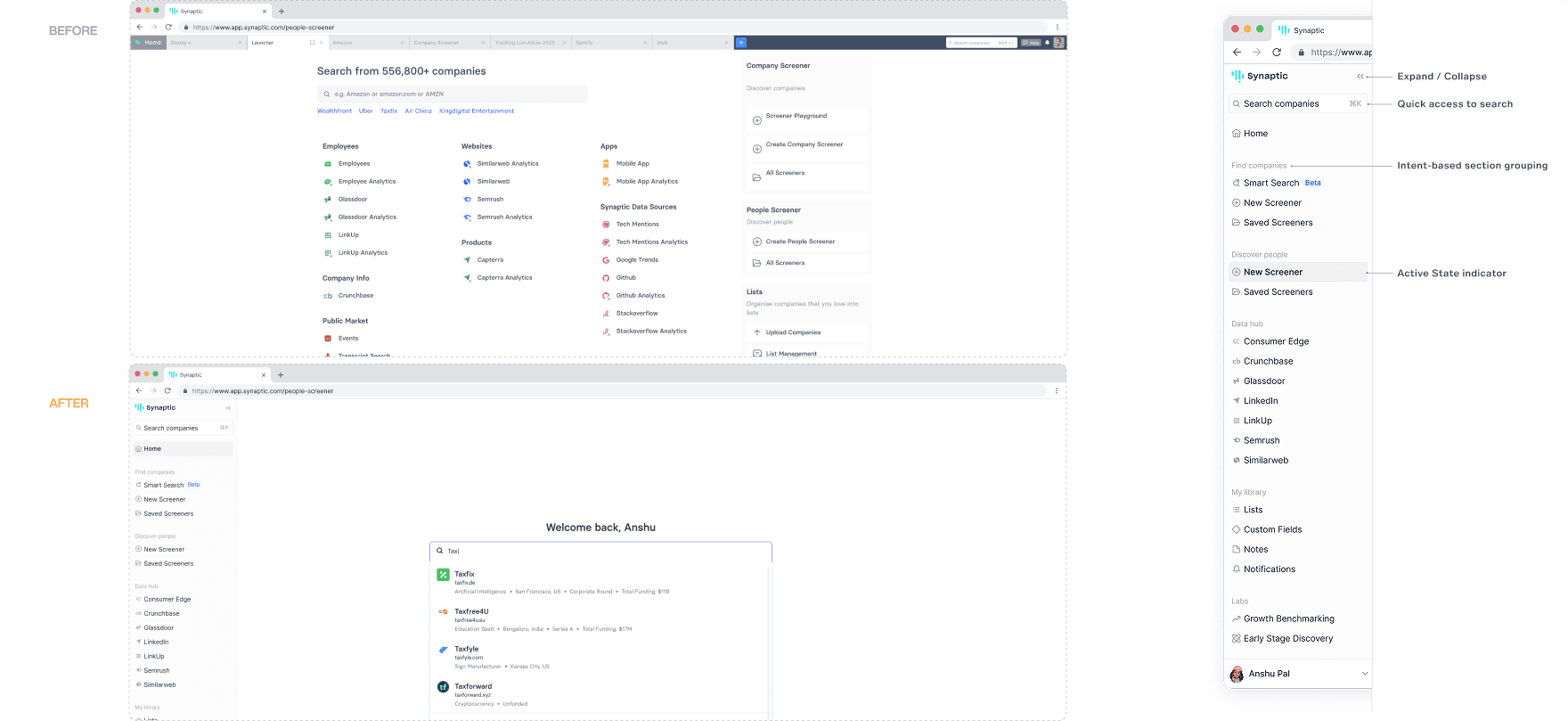Collapse sidebar using chevrons in detail sidebar panel

point(1360,77)
